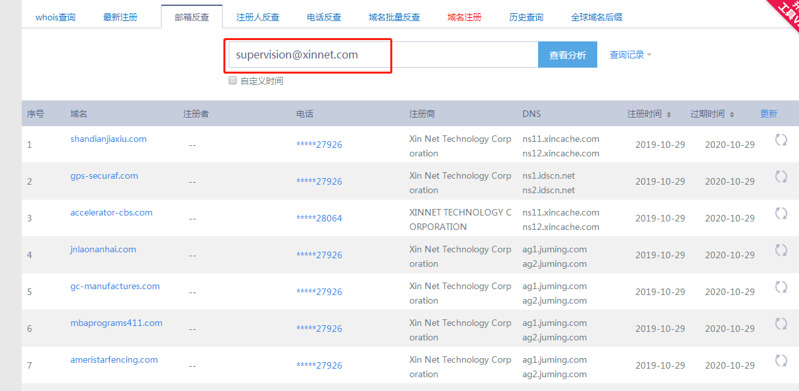Open the accelerator-cbs.com domain link
799x391 pixels.
[111, 213]
